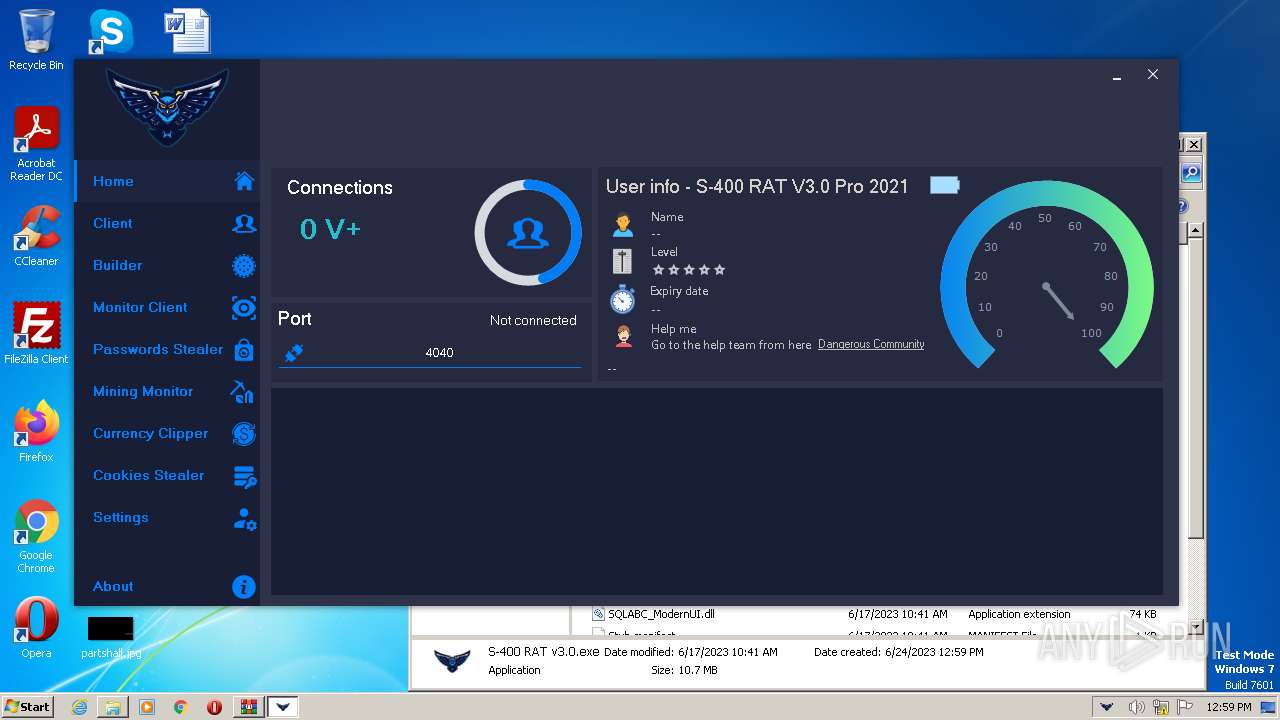This screenshot has width=1280, height=720.
Task: Click the Expiry date stopwatch icon
Action: coord(623,298)
